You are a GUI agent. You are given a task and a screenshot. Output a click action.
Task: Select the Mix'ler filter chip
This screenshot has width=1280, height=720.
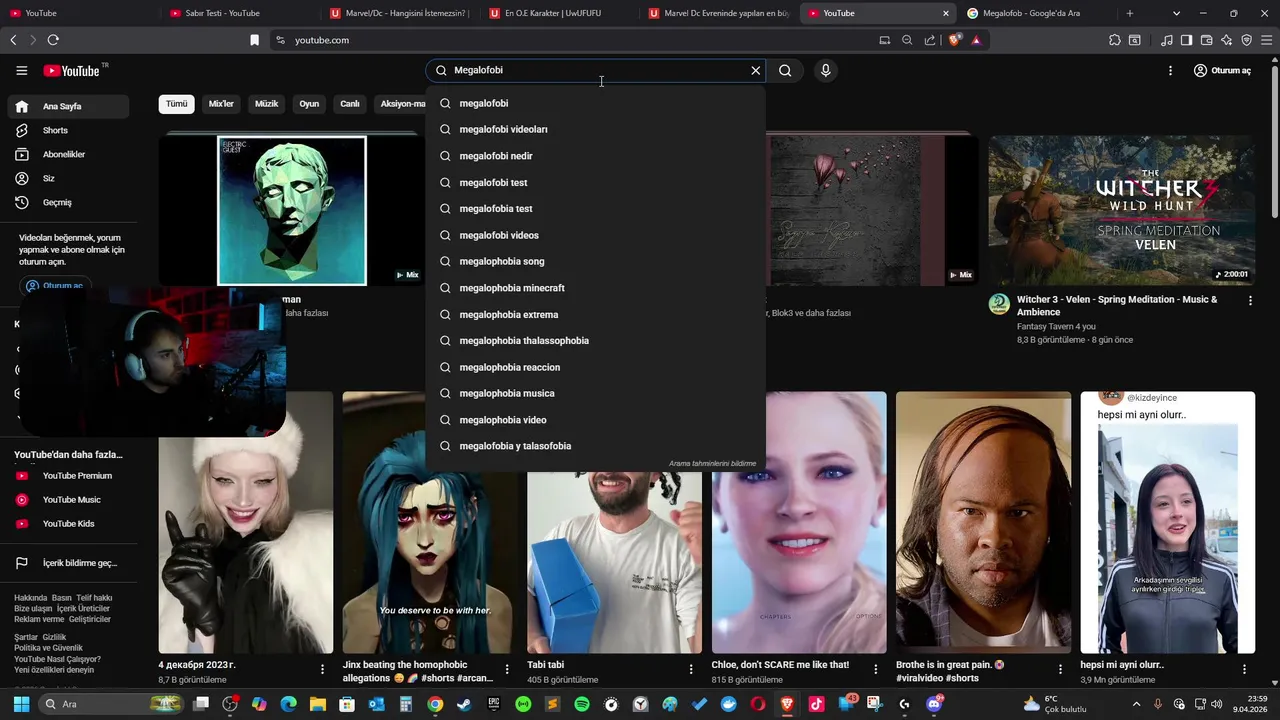tap(221, 104)
